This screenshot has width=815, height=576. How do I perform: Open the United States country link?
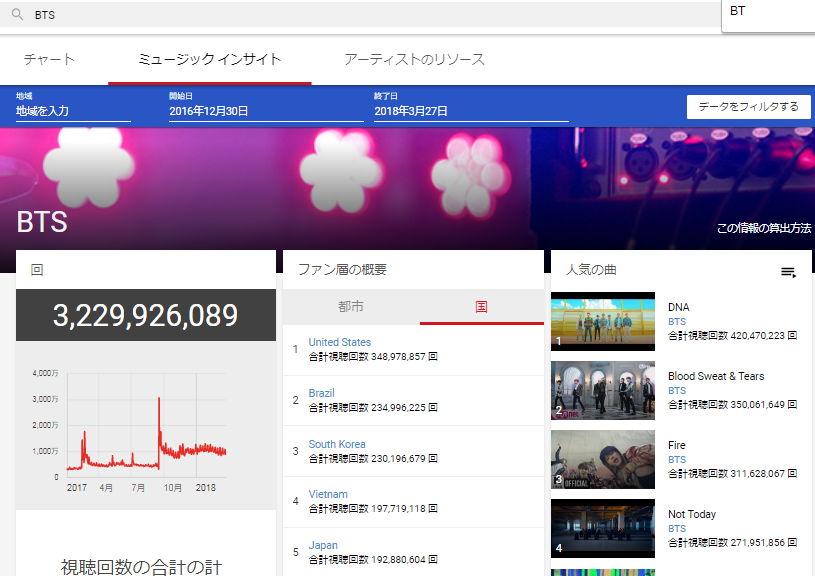point(339,342)
